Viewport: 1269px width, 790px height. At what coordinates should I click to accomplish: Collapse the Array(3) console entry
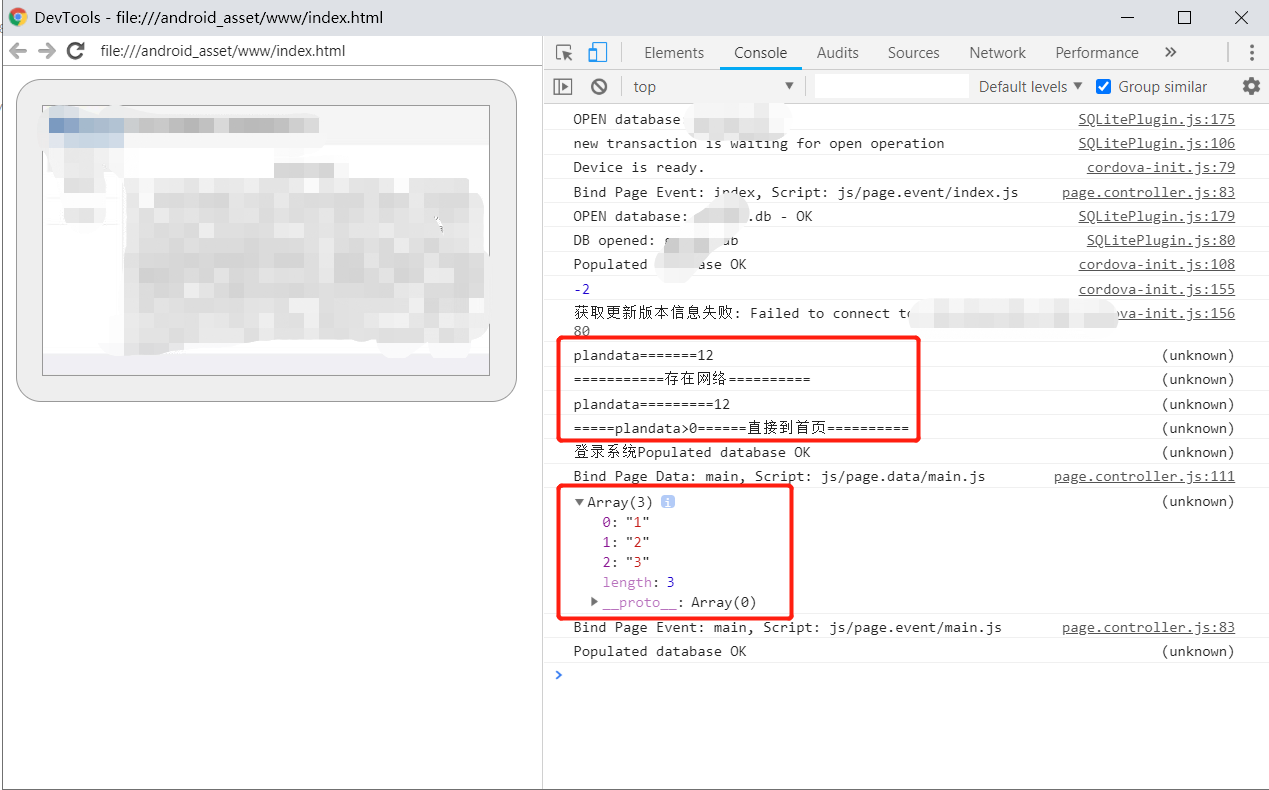(x=579, y=501)
